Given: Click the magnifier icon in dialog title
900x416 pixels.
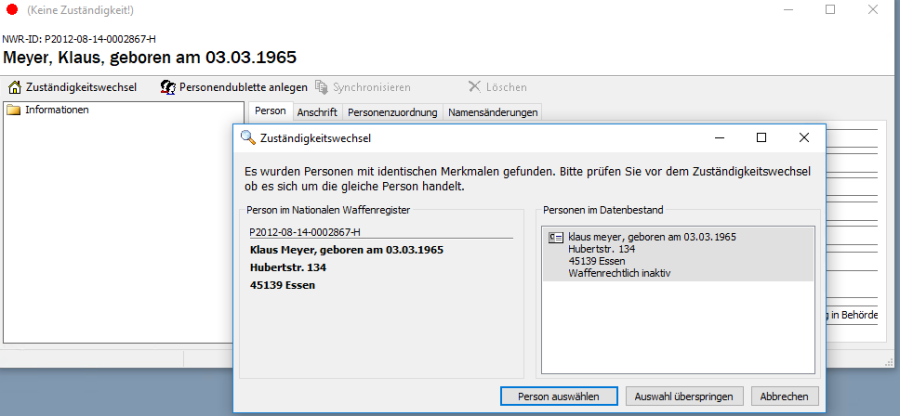Looking at the screenshot, I should tap(248, 138).
